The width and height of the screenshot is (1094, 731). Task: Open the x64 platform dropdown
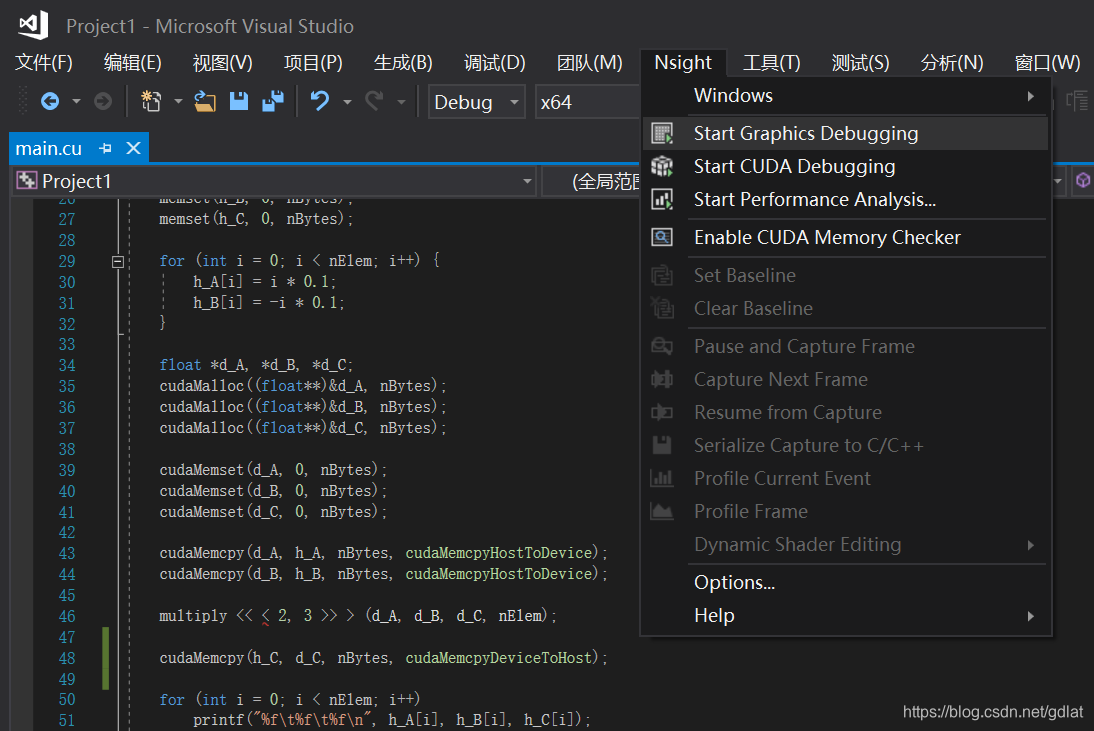587,102
